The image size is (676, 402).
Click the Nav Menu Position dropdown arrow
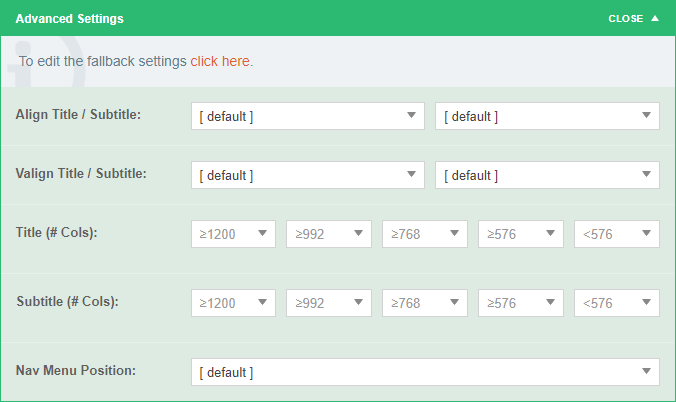click(x=646, y=372)
